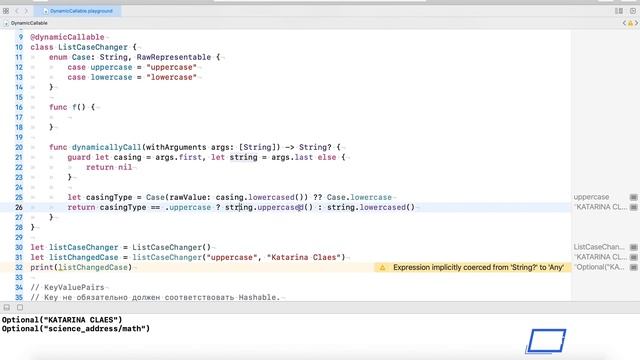Open editor layout options icon

[619, 11]
